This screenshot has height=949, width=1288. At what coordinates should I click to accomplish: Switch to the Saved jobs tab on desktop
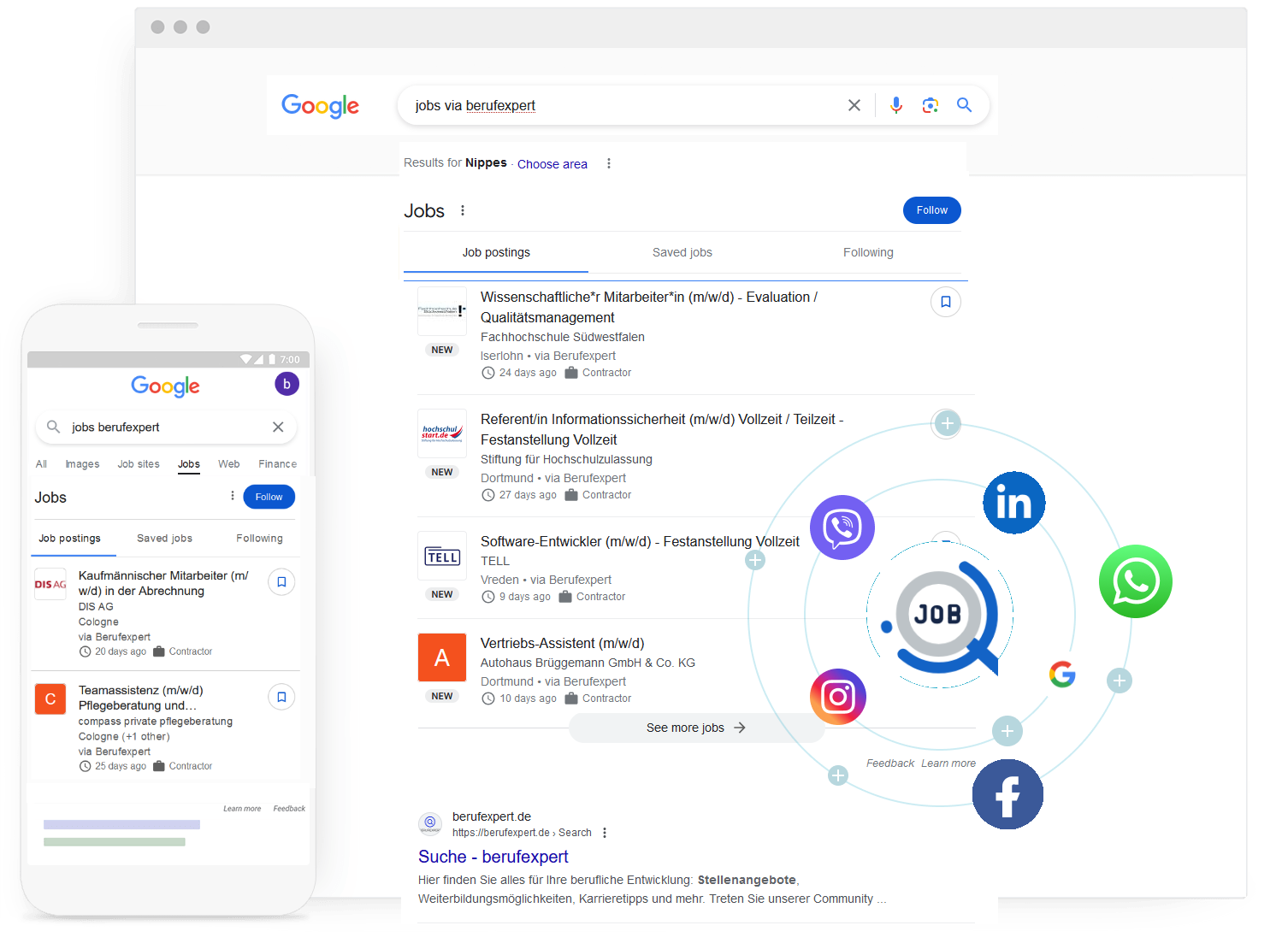[x=682, y=252]
